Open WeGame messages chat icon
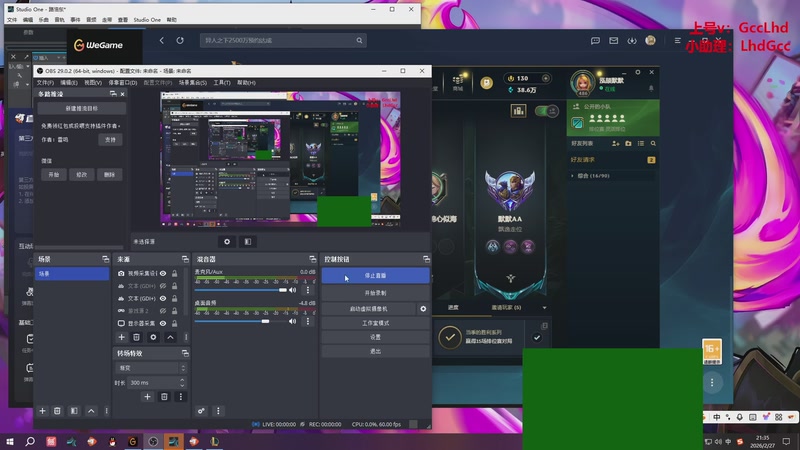 [595, 40]
